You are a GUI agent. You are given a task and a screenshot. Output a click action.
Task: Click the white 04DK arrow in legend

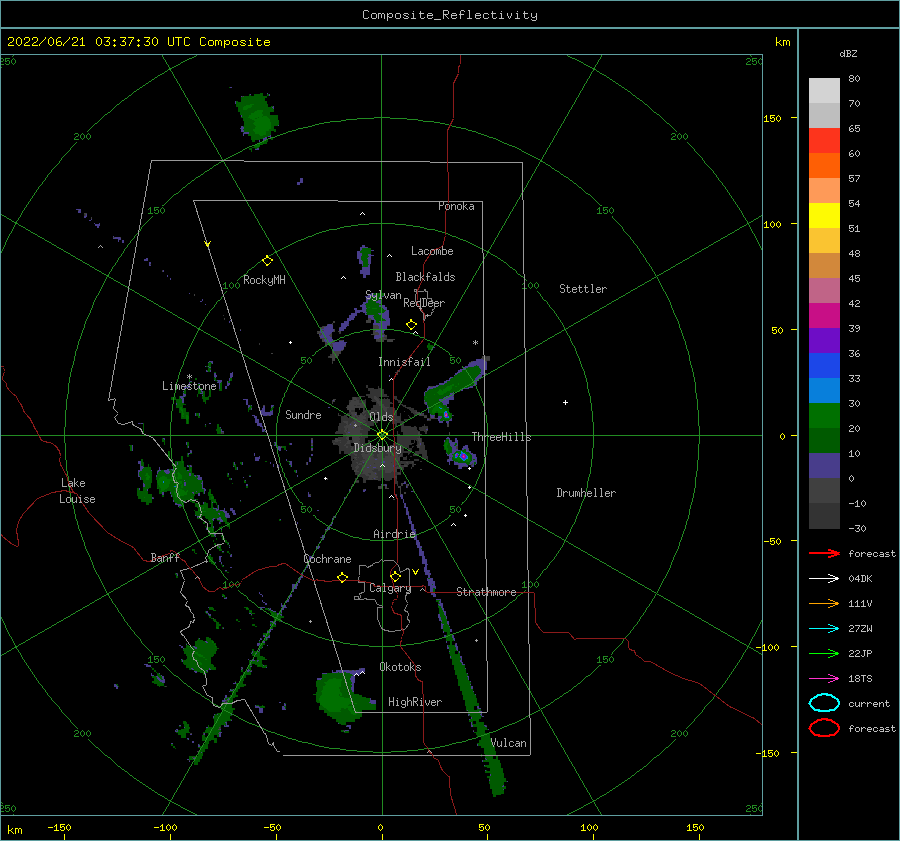824,579
